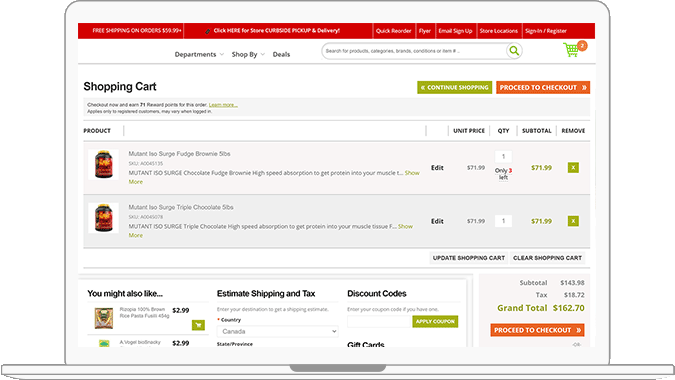Open Sign-In / Register
This screenshot has width=675, height=380.
point(546,31)
